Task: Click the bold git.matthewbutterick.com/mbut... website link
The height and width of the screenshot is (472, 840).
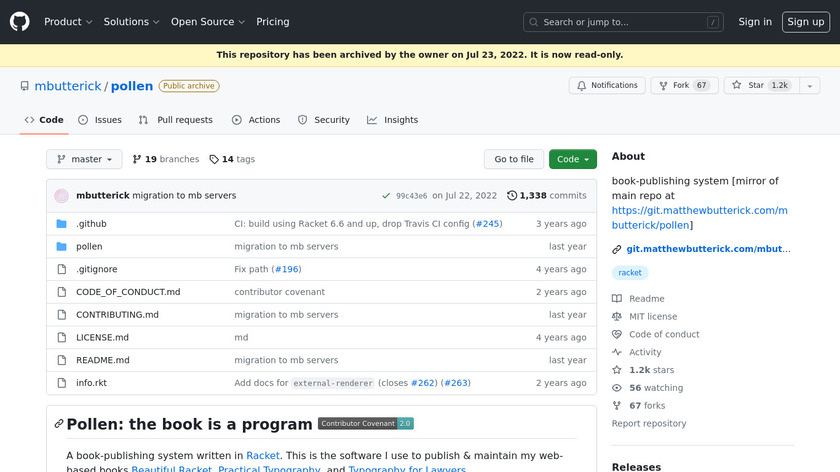Action: 708,249
